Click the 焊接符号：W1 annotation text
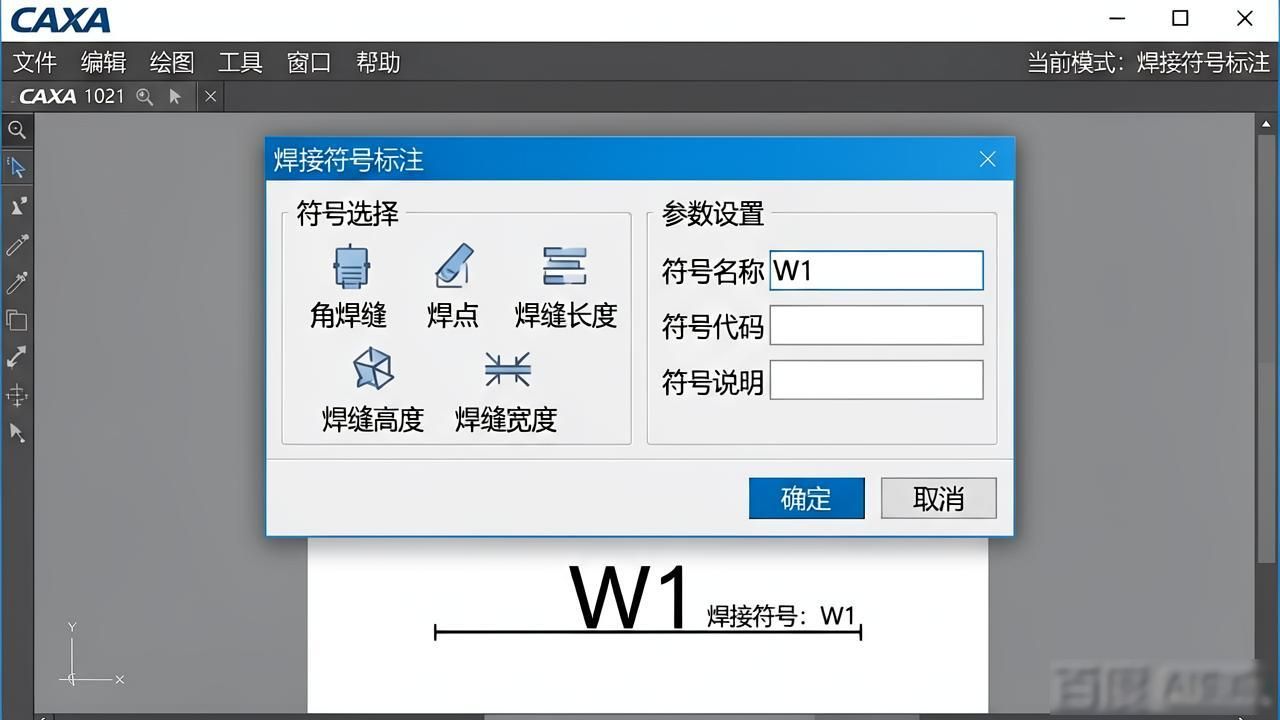 coord(781,615)
